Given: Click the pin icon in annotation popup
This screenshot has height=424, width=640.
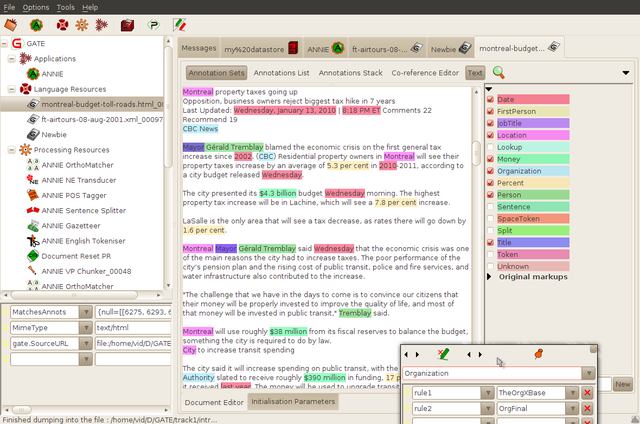Looking at the screenshot, I should coord(539,354).
